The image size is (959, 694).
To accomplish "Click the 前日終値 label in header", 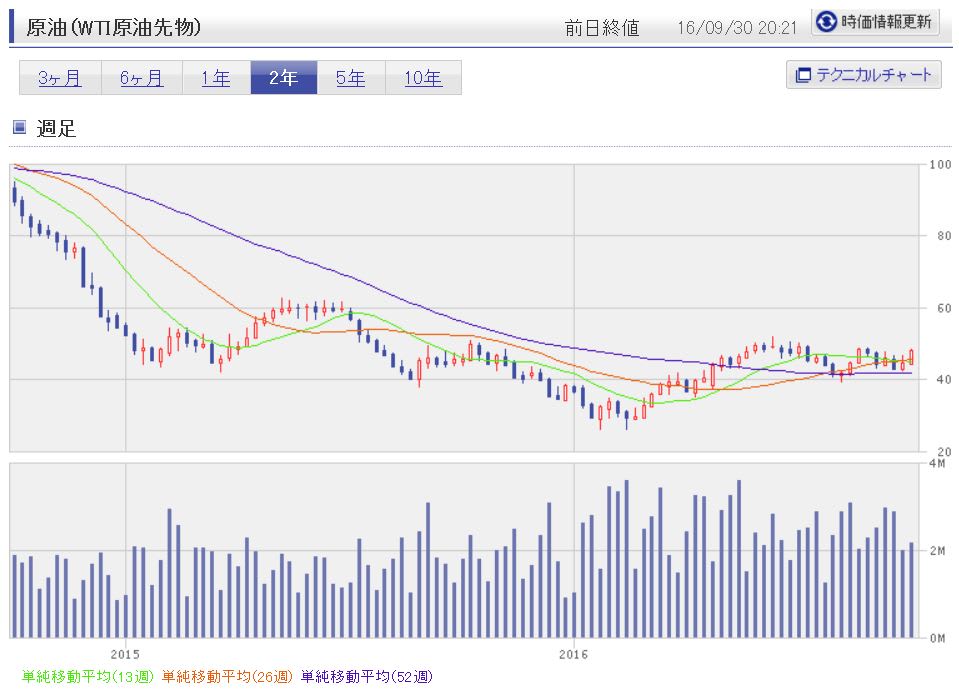I will [602, 28].
